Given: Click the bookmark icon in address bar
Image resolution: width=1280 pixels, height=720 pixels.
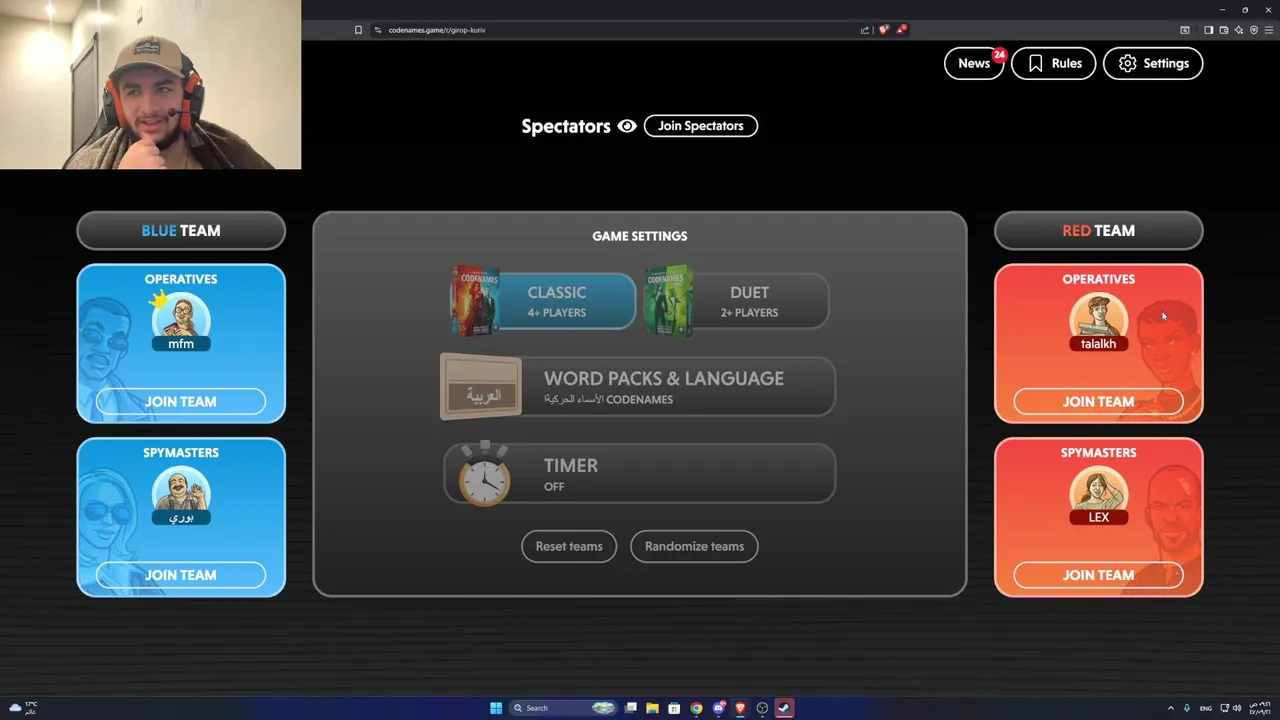Looking at the screenshot, I should click(358, 30).
